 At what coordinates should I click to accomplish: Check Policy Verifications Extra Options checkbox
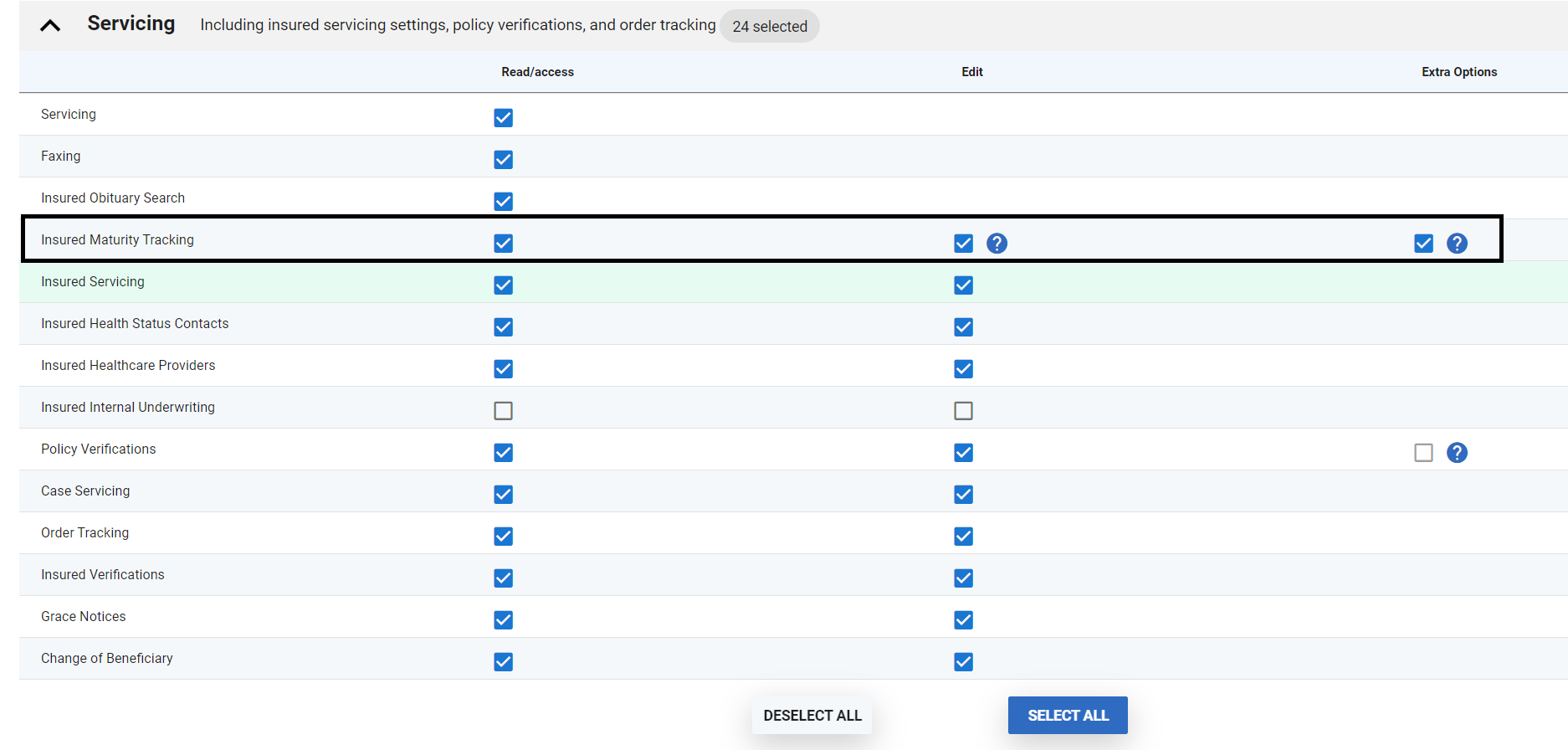pos(1423,453)
